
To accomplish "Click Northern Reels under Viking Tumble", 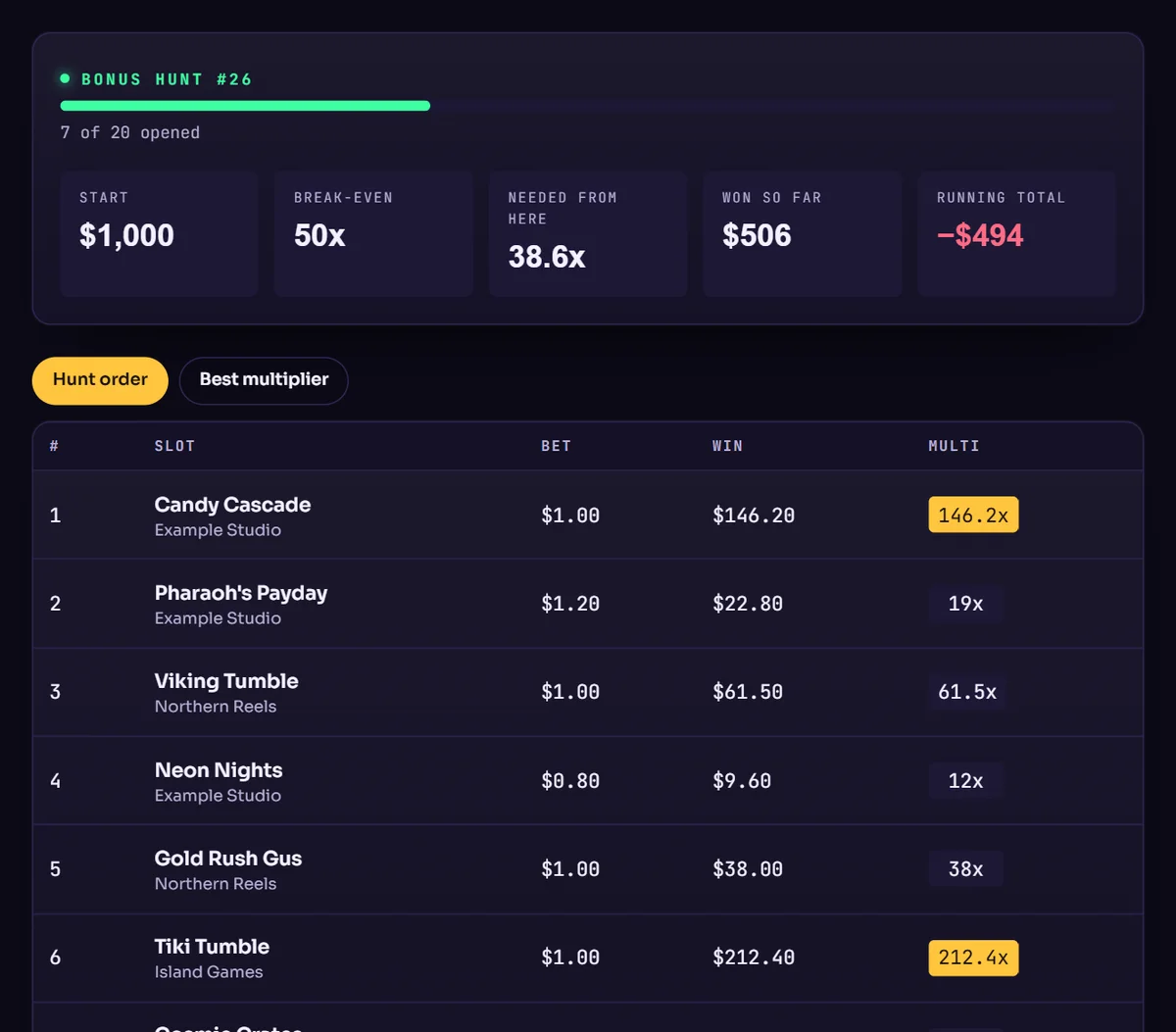I will pos(216,707).
